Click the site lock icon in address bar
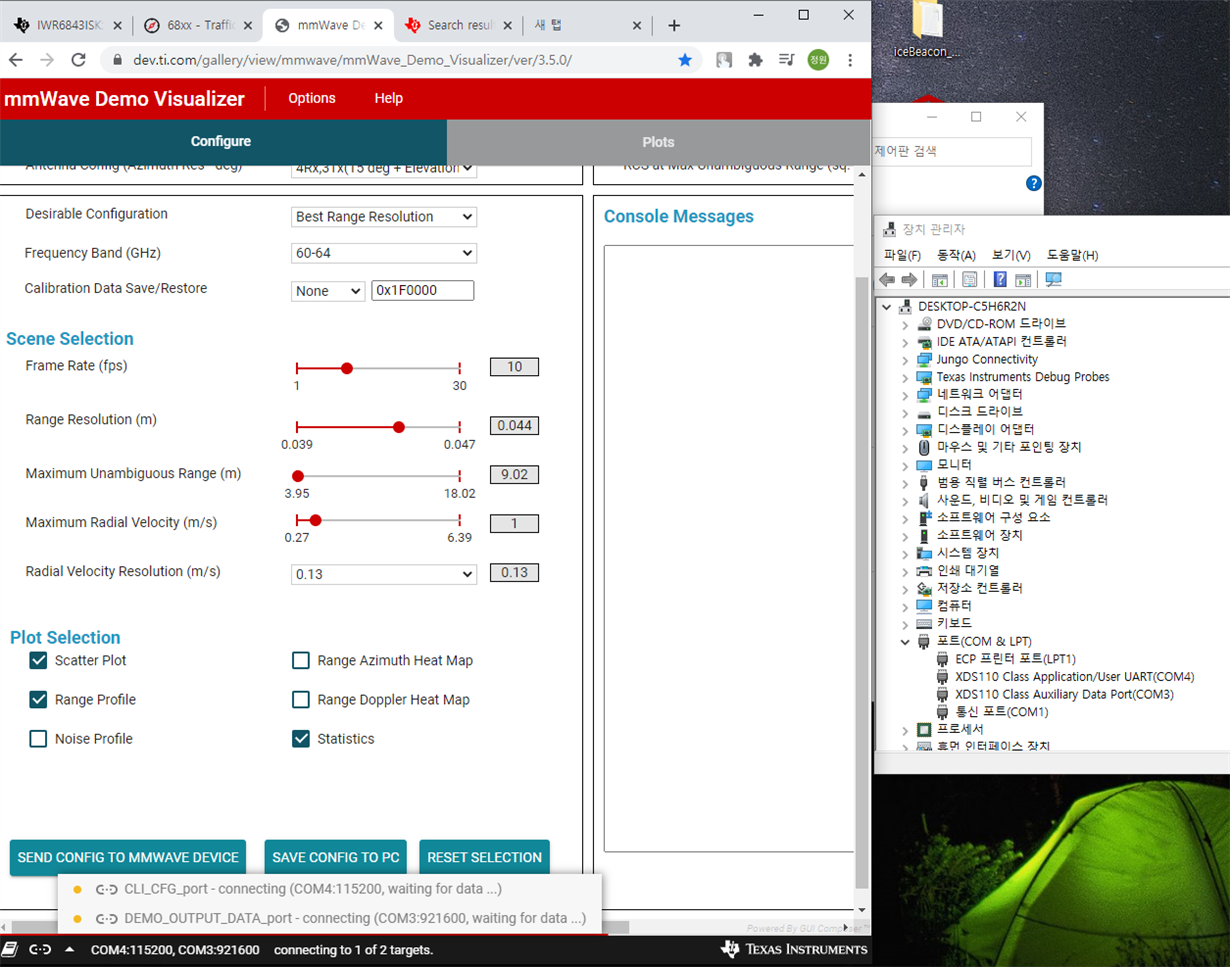 117,60
